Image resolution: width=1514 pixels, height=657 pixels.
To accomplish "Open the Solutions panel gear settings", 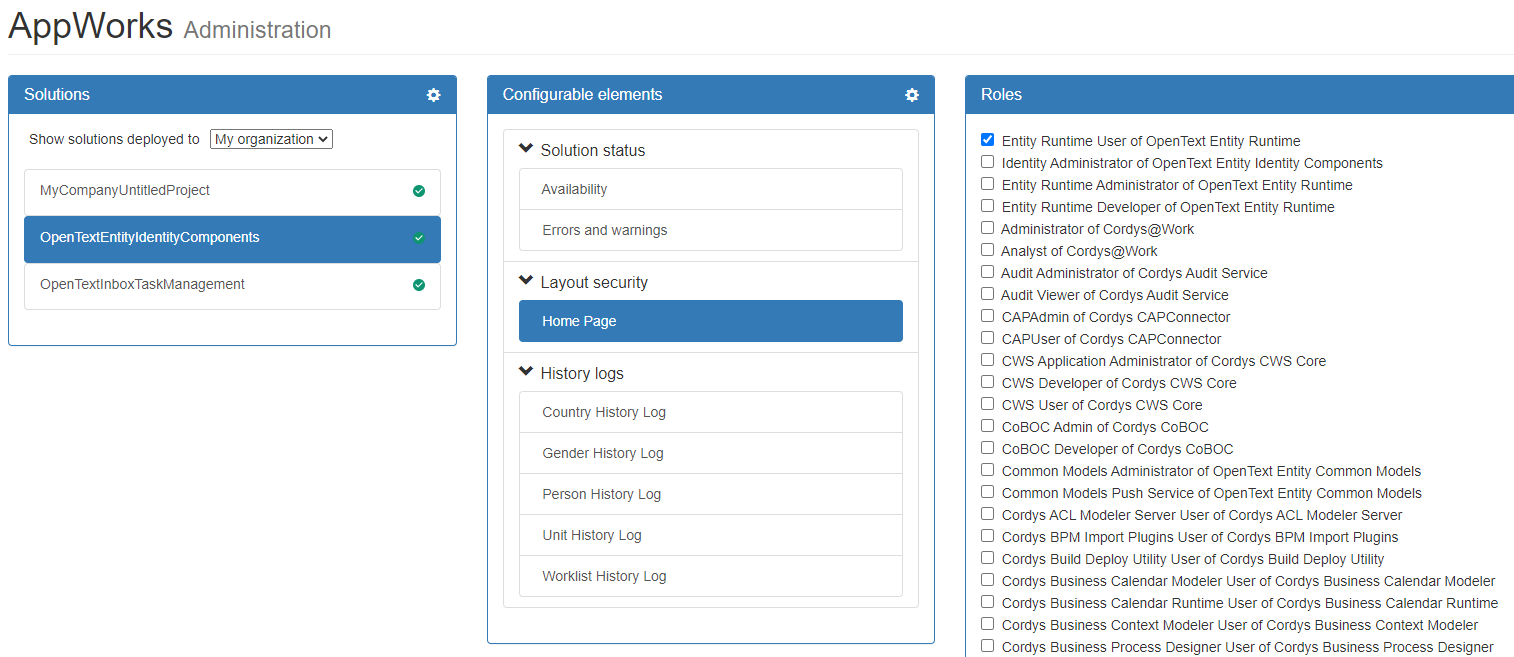I will point(433,95).
